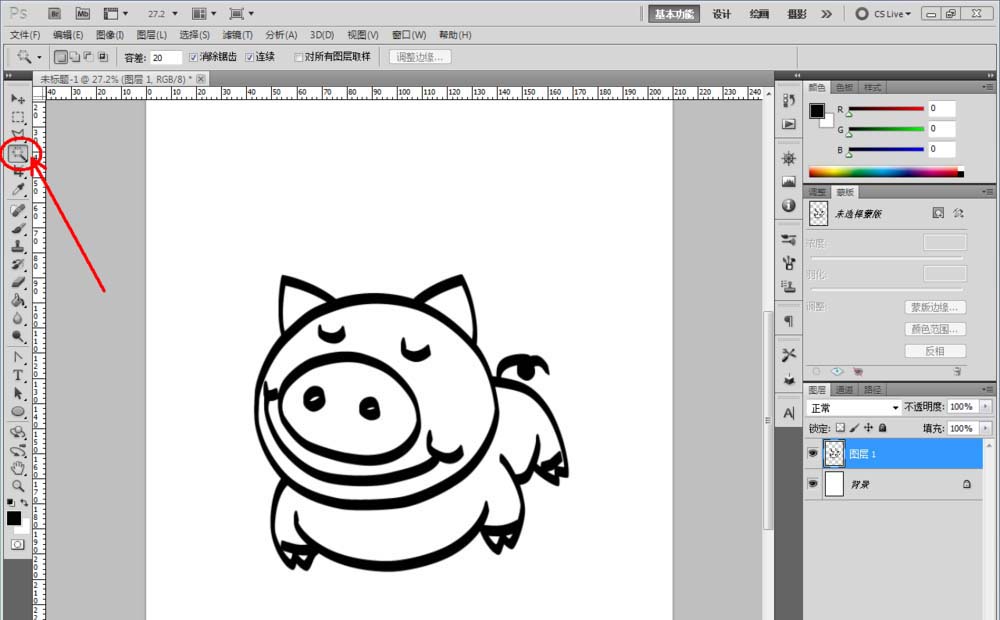This screenshot has width=1000, height=620.
Task: Click the 反相 button
Action: point(935,351)
